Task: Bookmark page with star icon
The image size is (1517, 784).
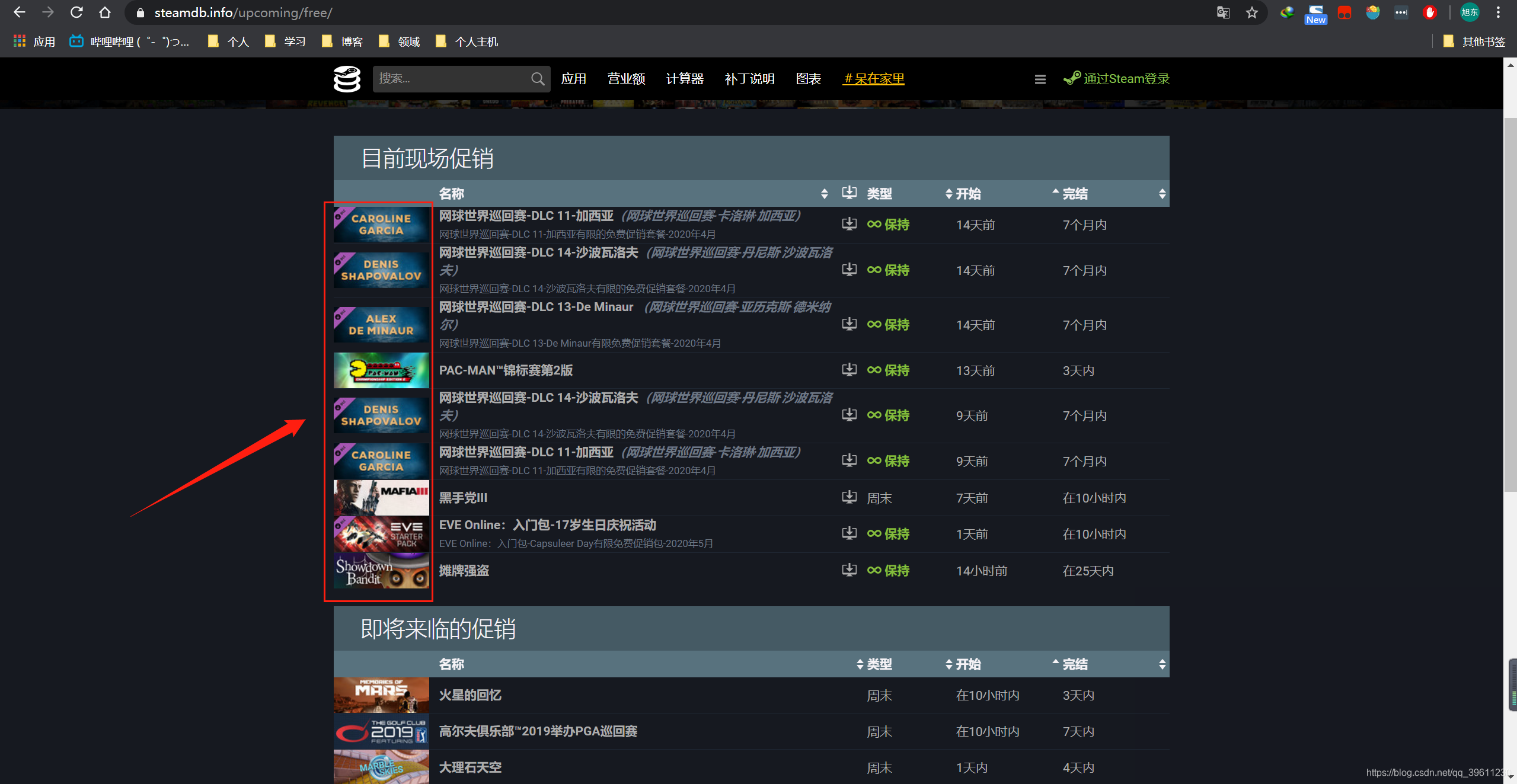Action: pos(1251,12)
